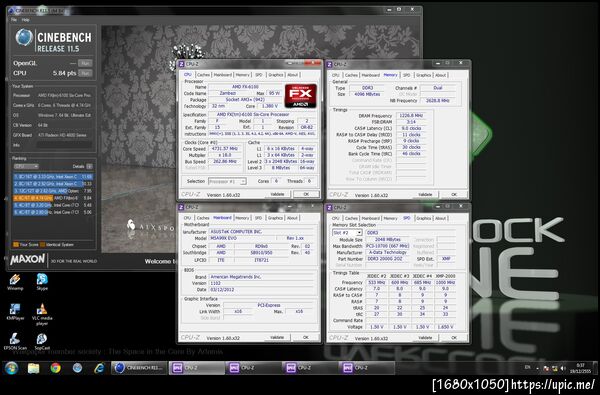Launch VLC media player desktop icon
This screenshot has height=395, width=600.
click(42, 314)
